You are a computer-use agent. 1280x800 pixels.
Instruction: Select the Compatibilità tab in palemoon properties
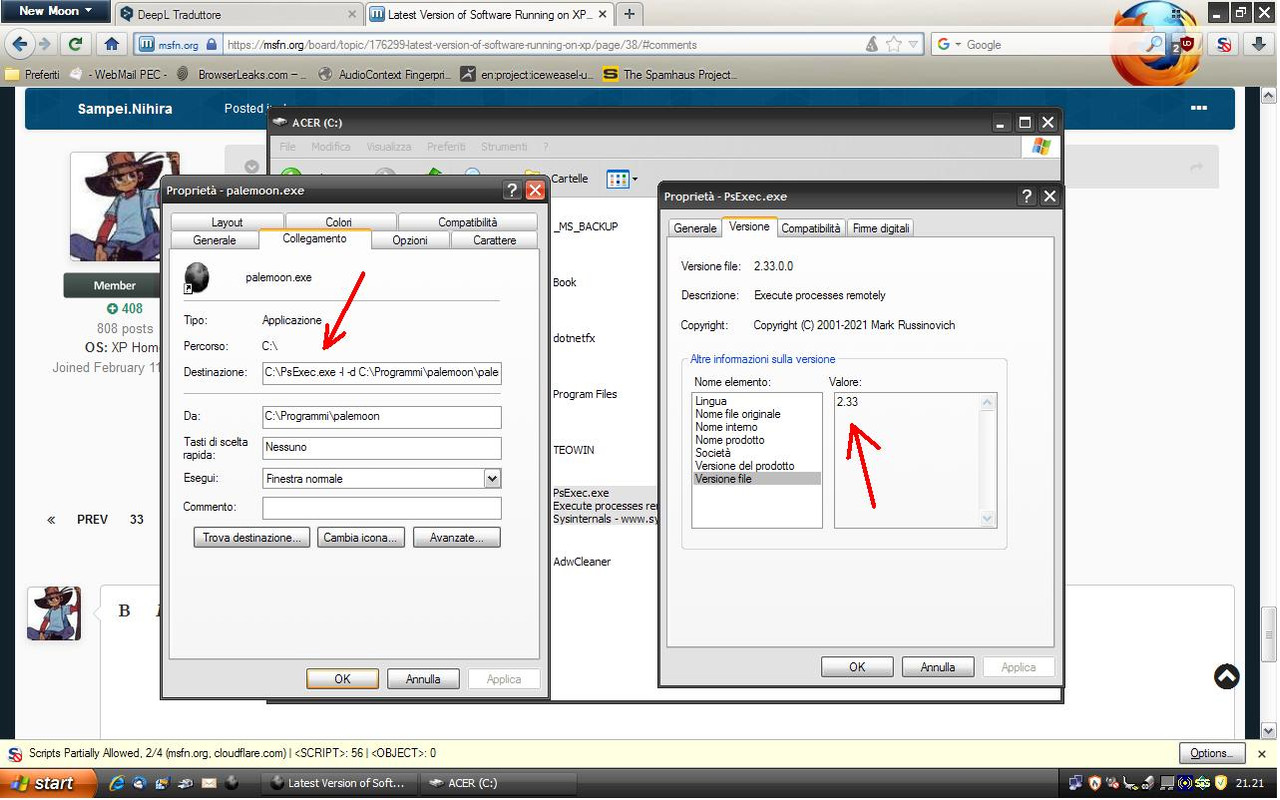click(x=468, y=222)
